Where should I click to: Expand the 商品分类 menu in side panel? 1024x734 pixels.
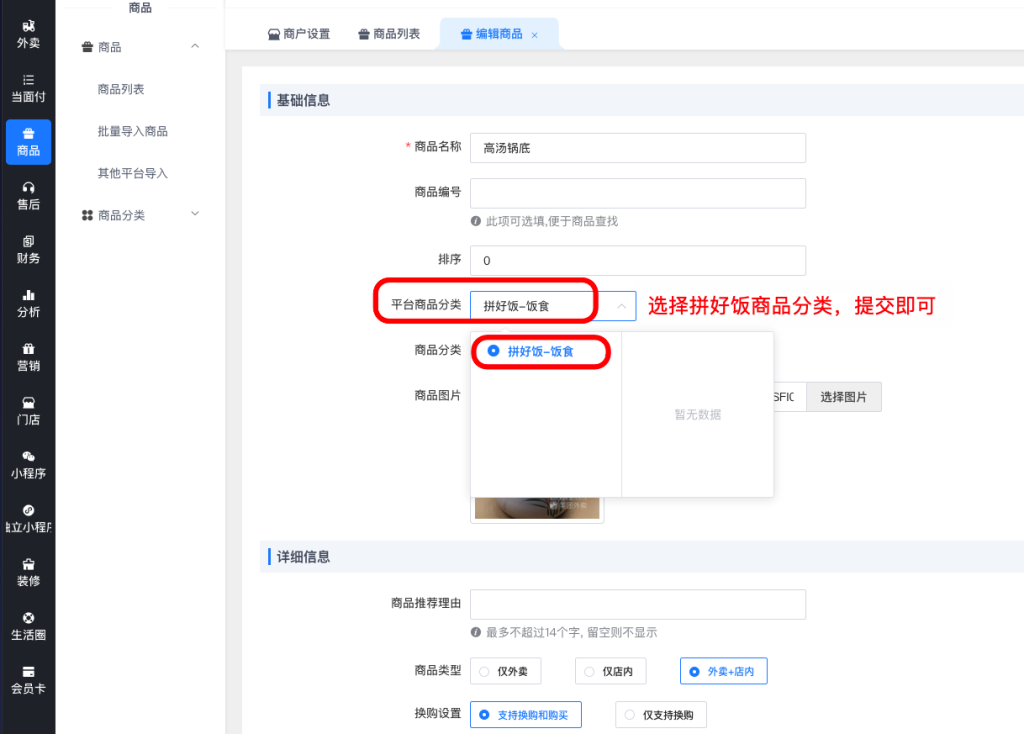(195, 215)
